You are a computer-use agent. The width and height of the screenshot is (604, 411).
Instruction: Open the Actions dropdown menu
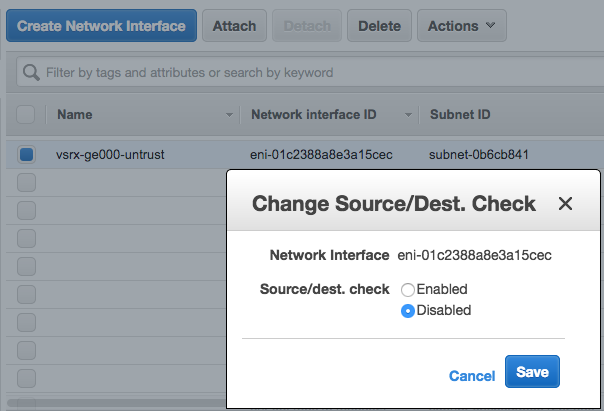click(x=461, y=26)
